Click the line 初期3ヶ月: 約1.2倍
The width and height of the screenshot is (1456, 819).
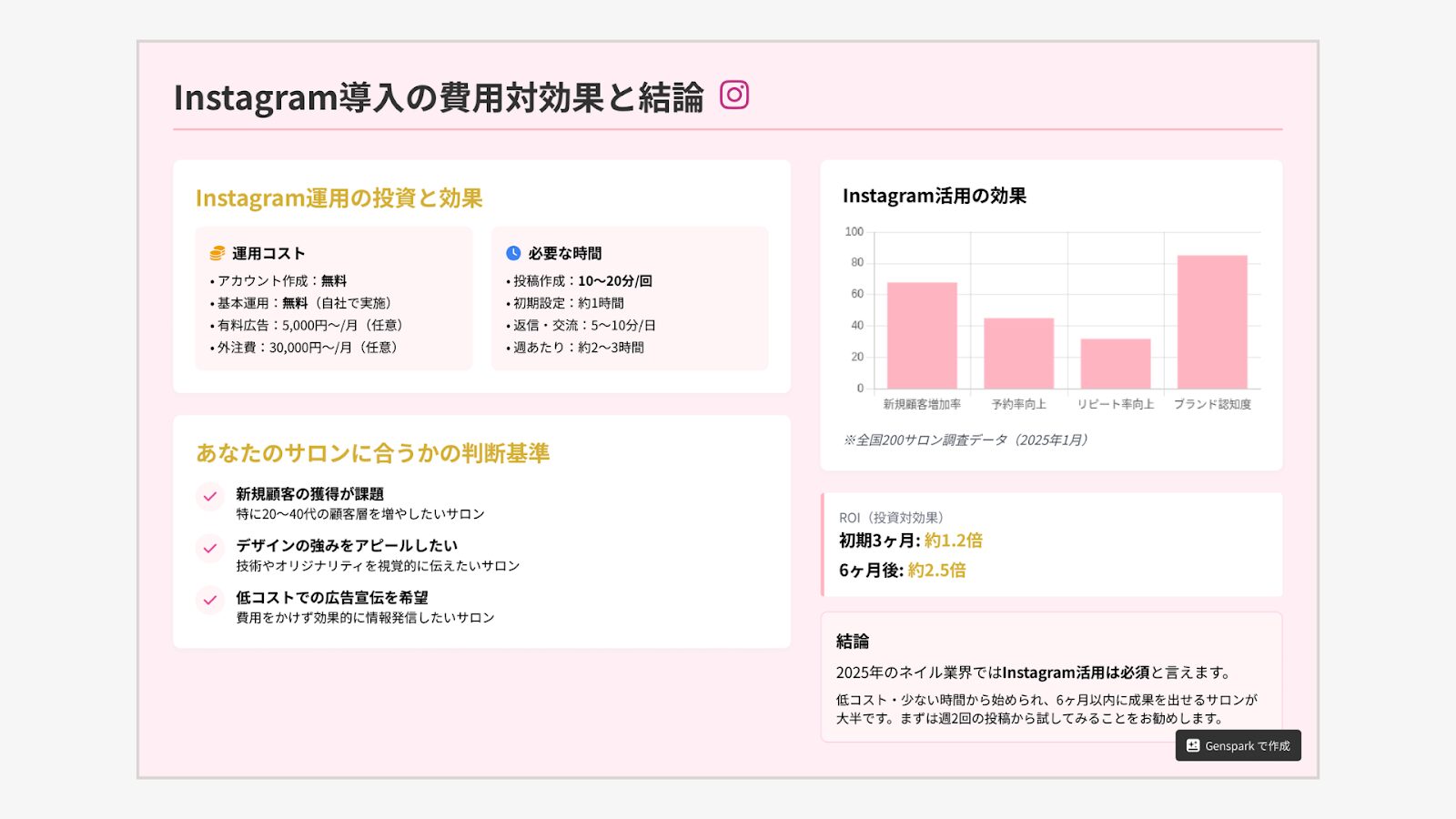tap(911, 541)
